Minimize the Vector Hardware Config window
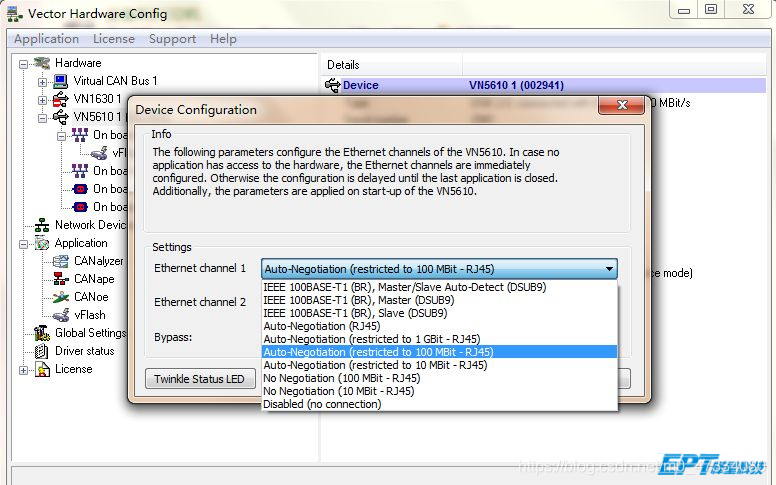The image size is (776, 485). (684, 9)
